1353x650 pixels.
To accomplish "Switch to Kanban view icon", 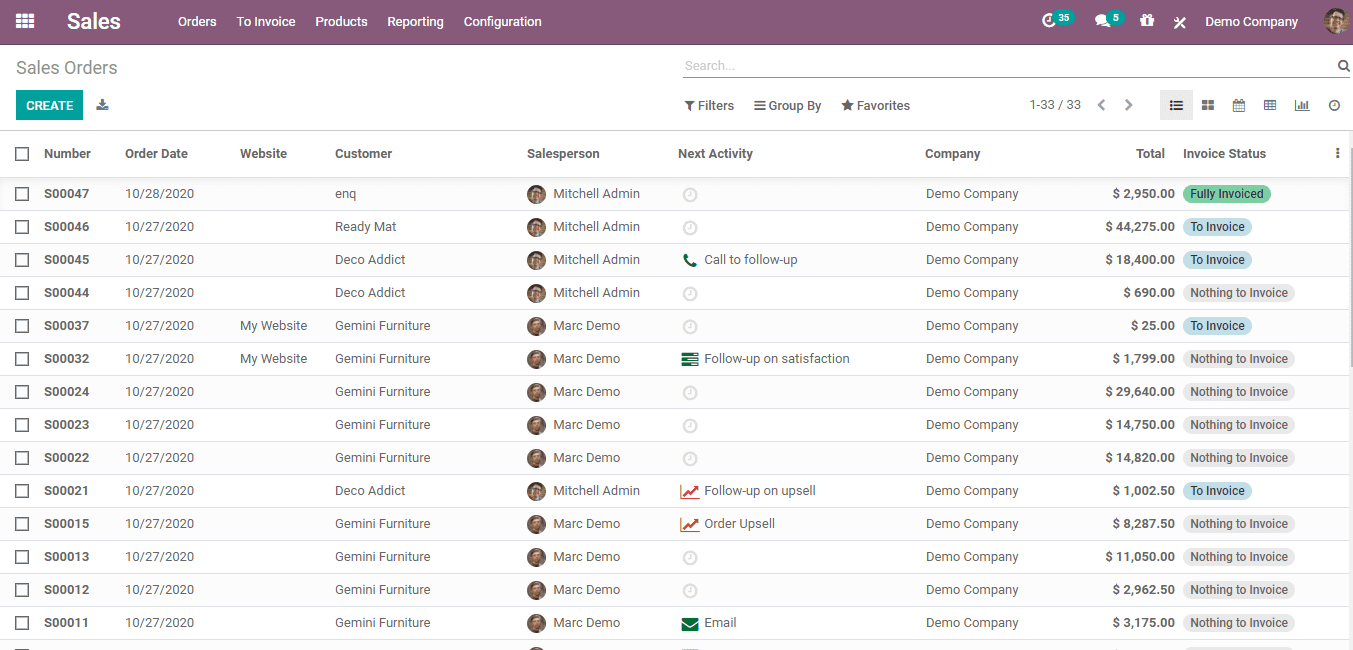I will coord(1208,105).
